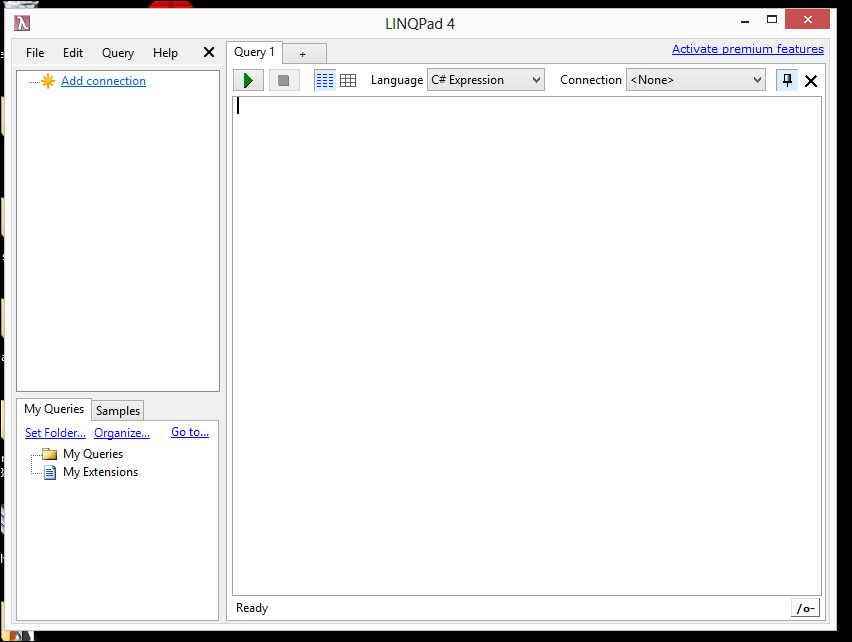Open the Connection dropdown showing <None>
The image size is (852, 642).
tap(696, 80)
